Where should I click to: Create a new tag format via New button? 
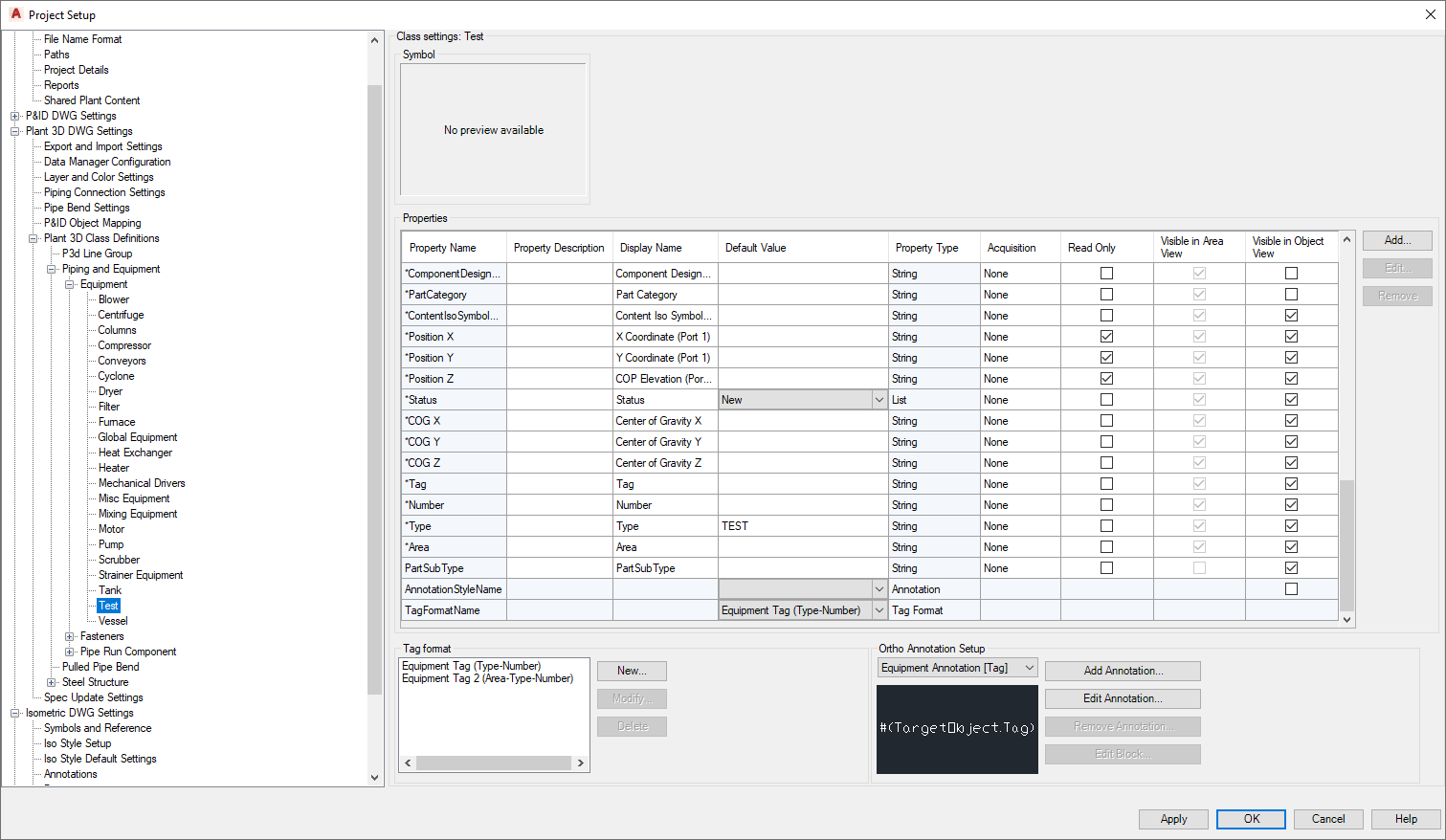coord(631,671)
